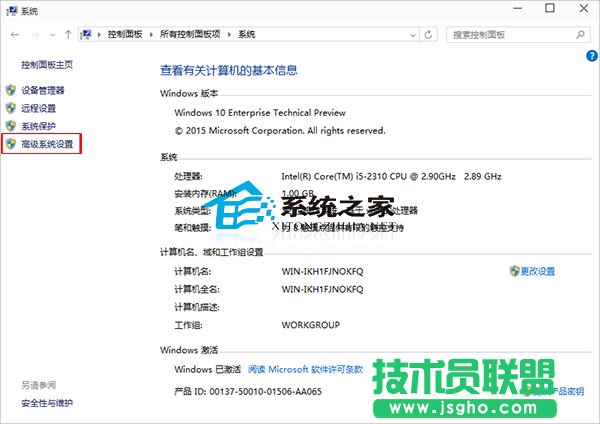Maximize the 系统 window
Viewport: 600px width, 424px height.
point(550,8)
